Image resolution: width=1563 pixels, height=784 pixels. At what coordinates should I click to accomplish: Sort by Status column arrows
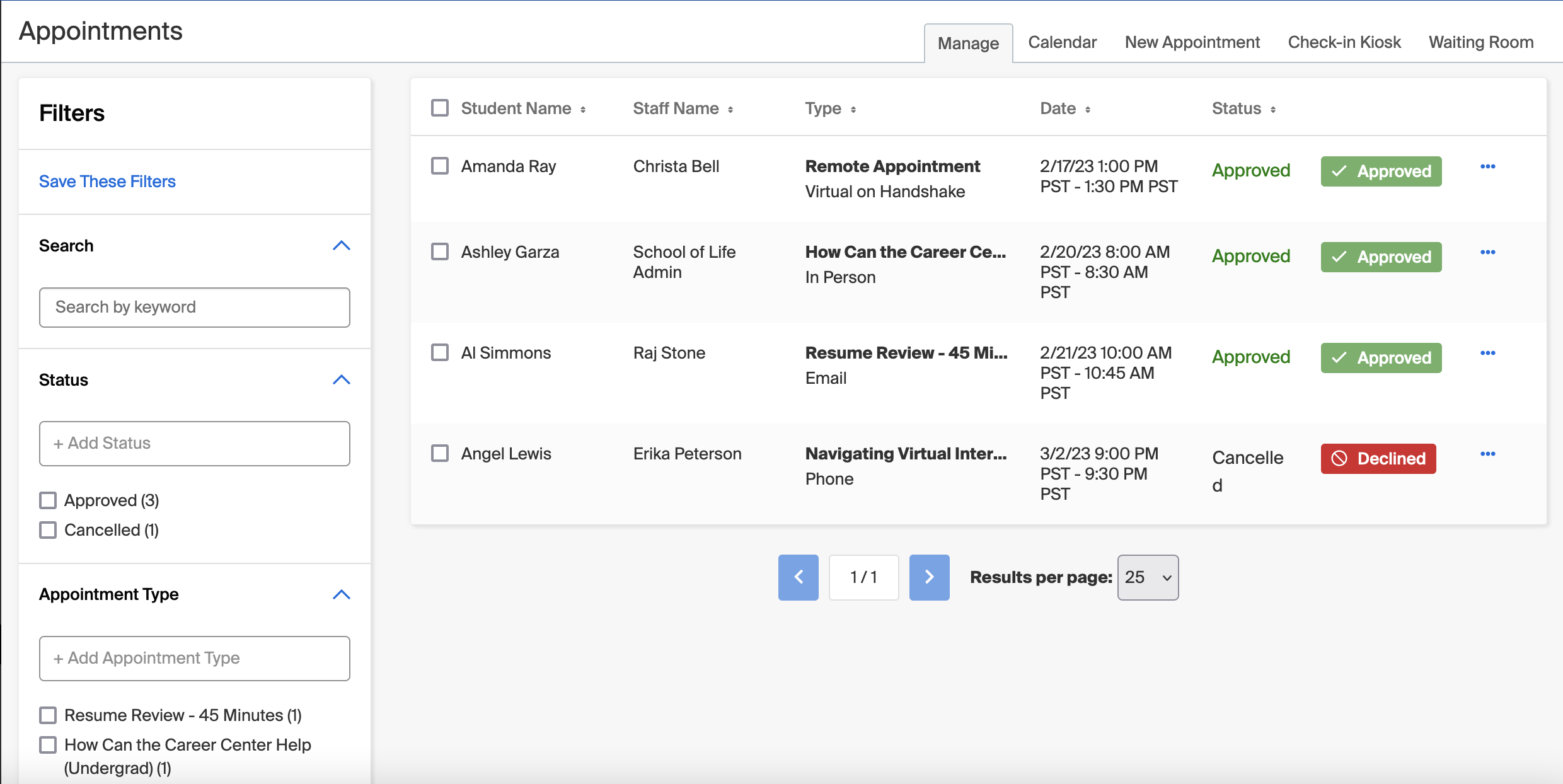point(1273,110)
